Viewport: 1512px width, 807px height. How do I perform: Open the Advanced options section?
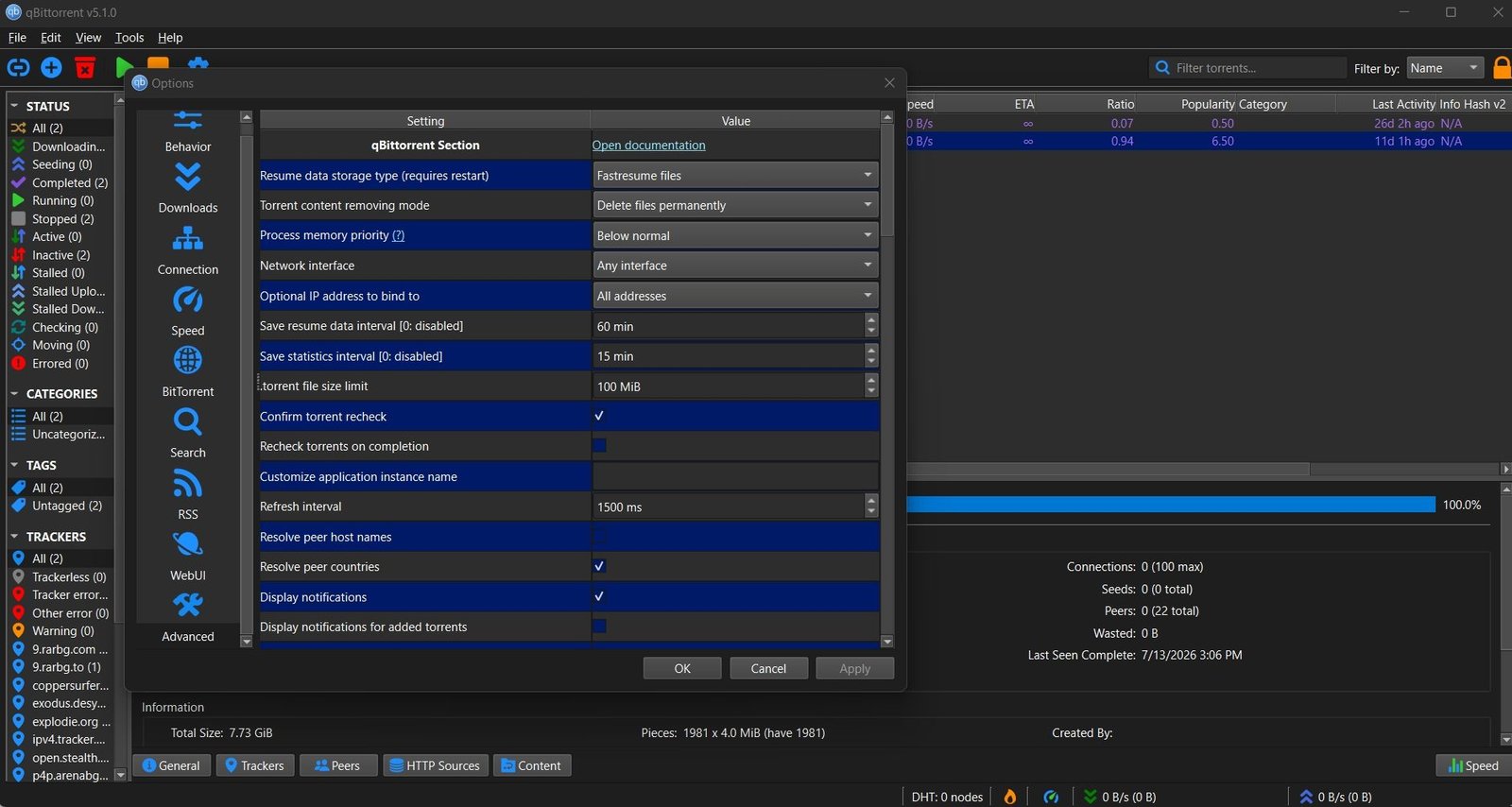click(x=188, y=617)
